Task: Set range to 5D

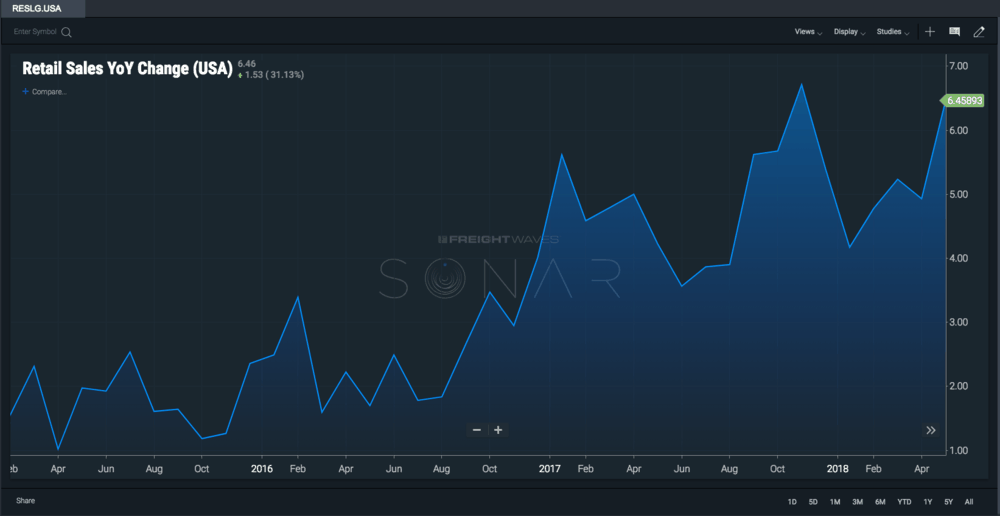Action: (x=813, y=502)
